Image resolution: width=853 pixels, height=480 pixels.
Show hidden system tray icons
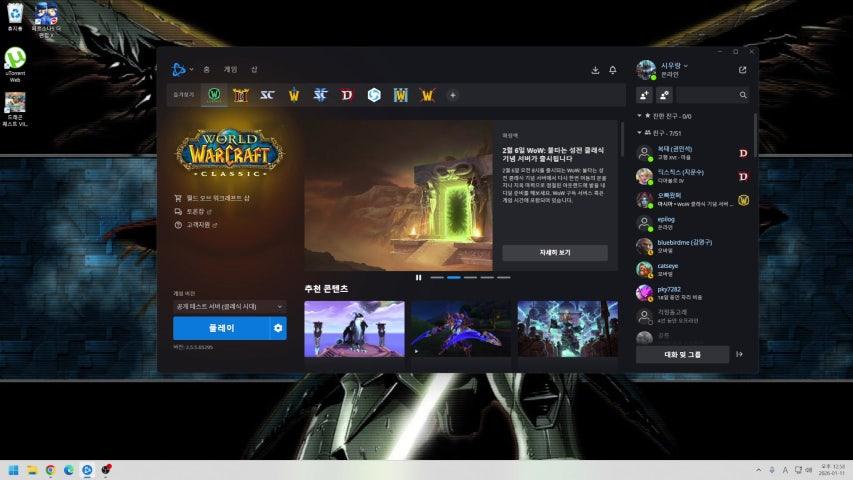(758, 470)
